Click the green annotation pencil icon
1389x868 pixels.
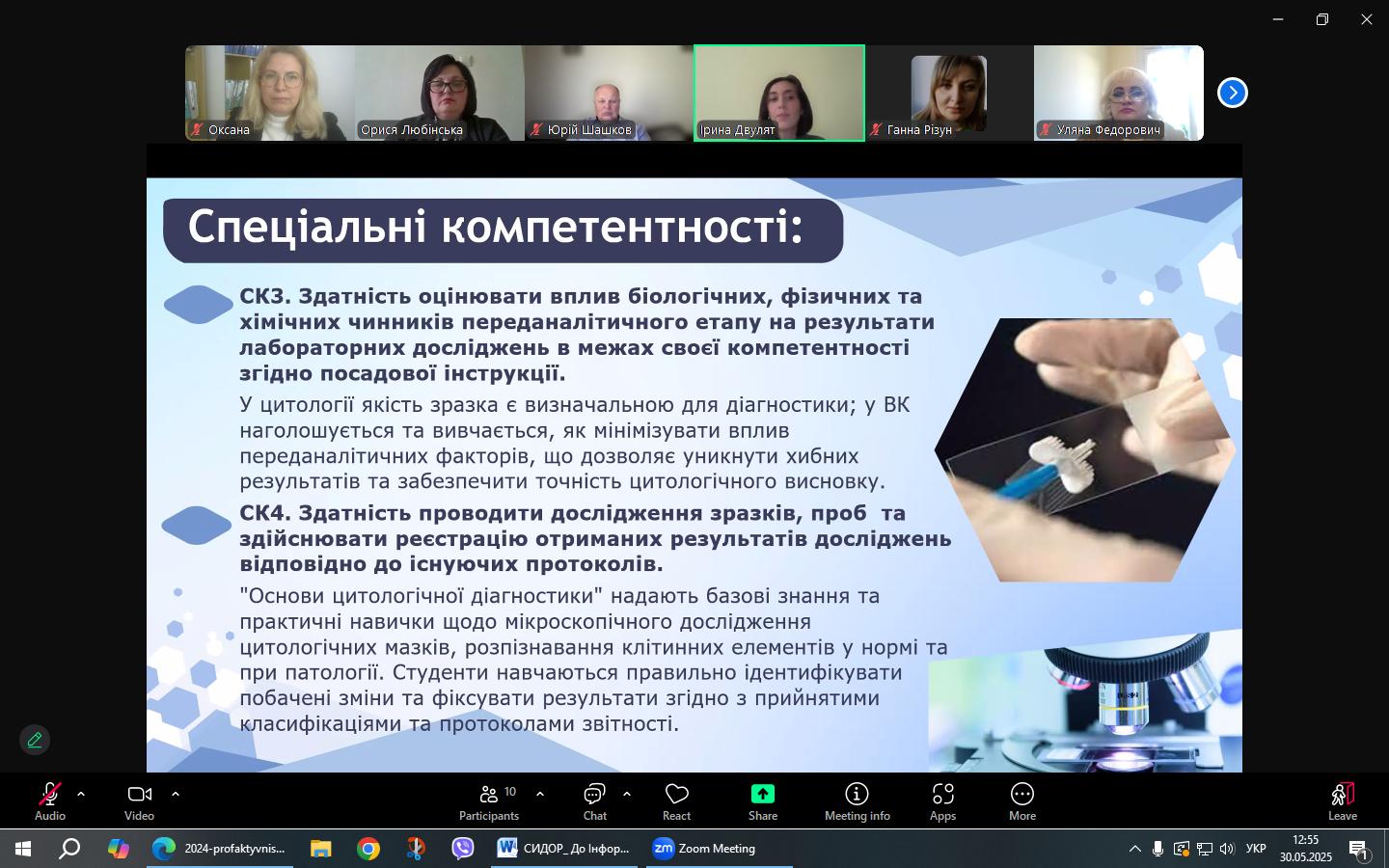(35, 740)
